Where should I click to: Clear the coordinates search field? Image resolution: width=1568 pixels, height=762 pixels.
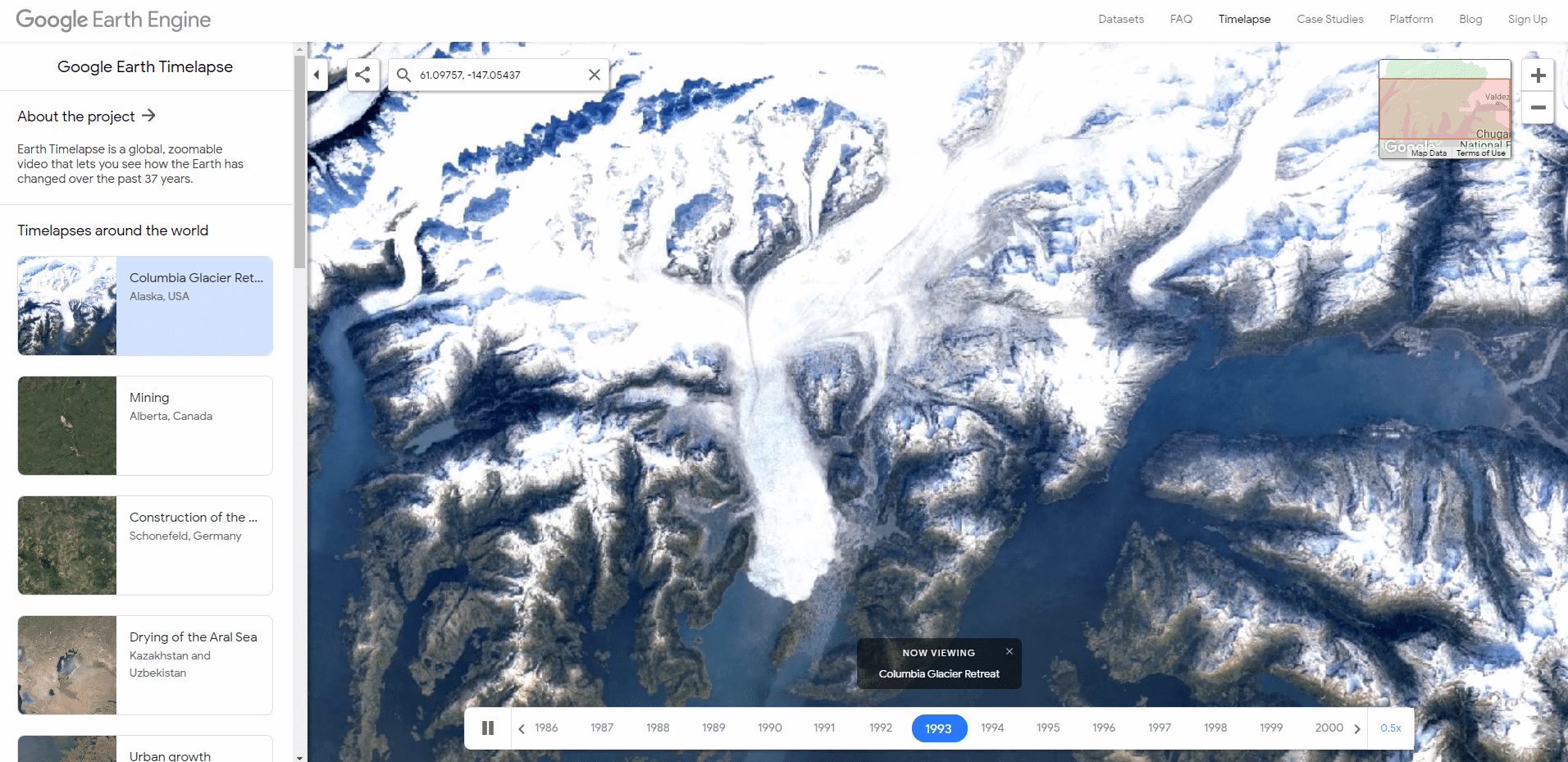tap(595, 75)
